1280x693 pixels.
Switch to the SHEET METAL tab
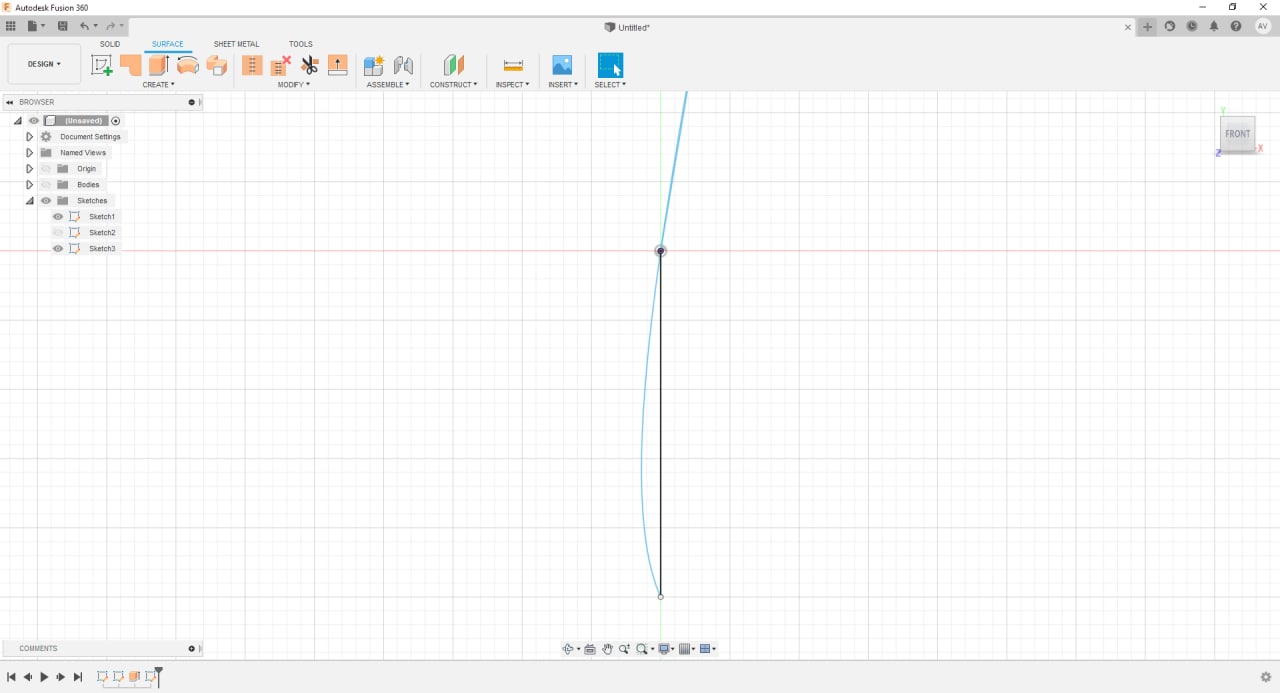click(236, 44)
